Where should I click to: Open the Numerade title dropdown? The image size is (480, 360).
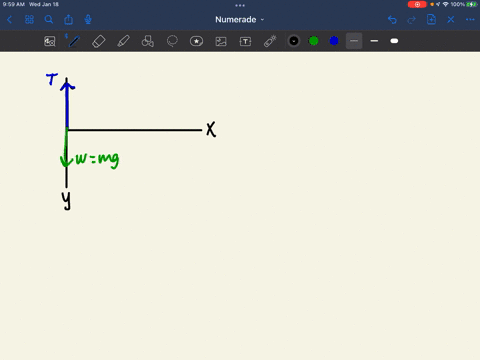239,20
